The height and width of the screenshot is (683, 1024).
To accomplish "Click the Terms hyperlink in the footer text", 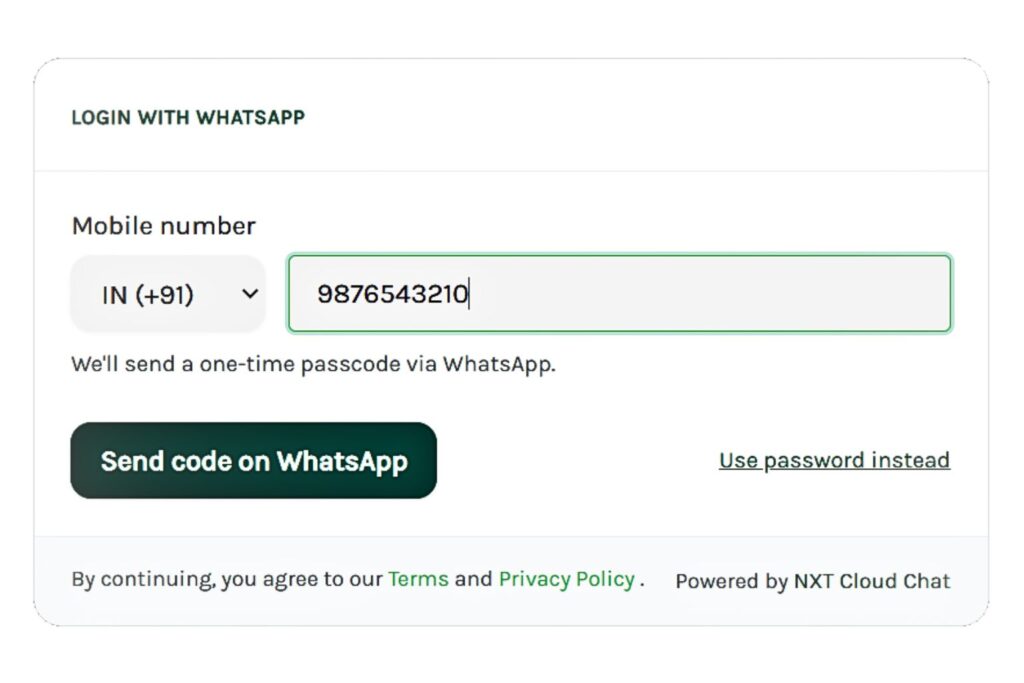I will point(419,579).
